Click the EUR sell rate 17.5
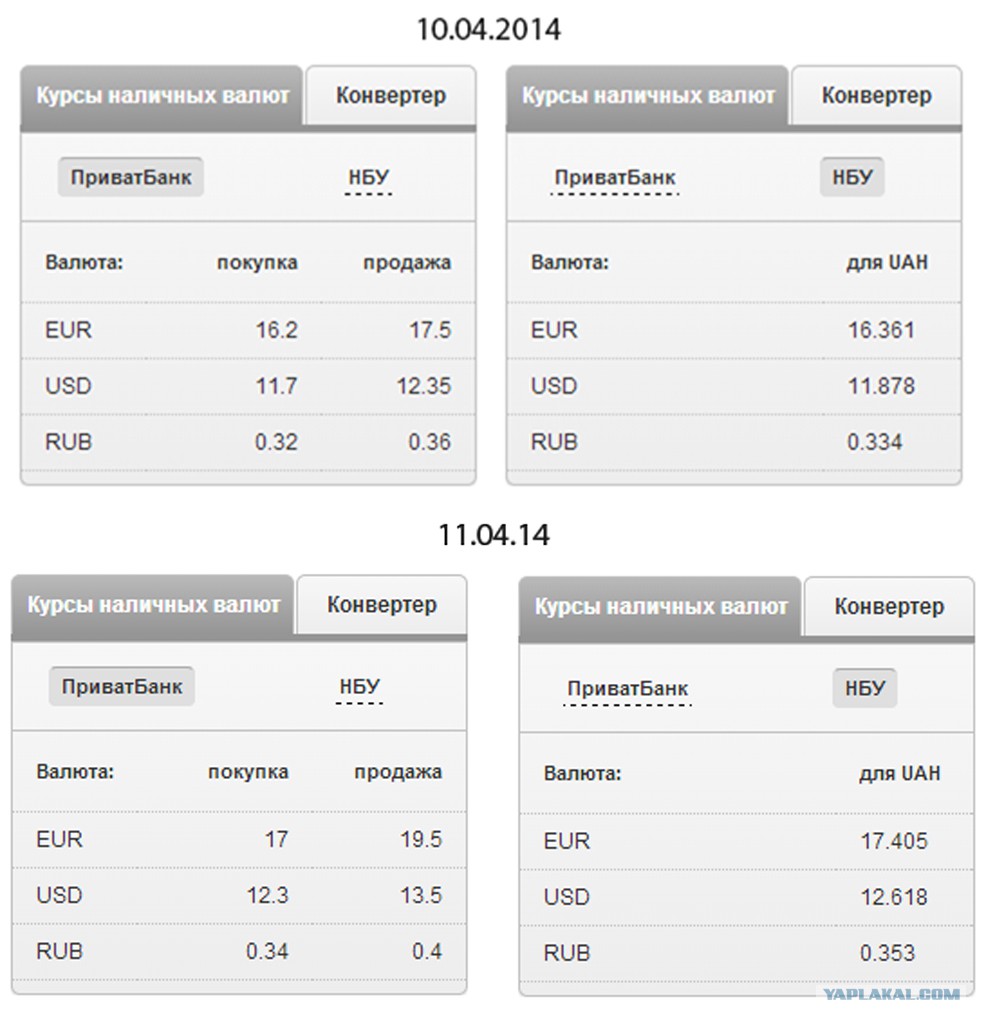986x1024 pixels. coord(430,330)
